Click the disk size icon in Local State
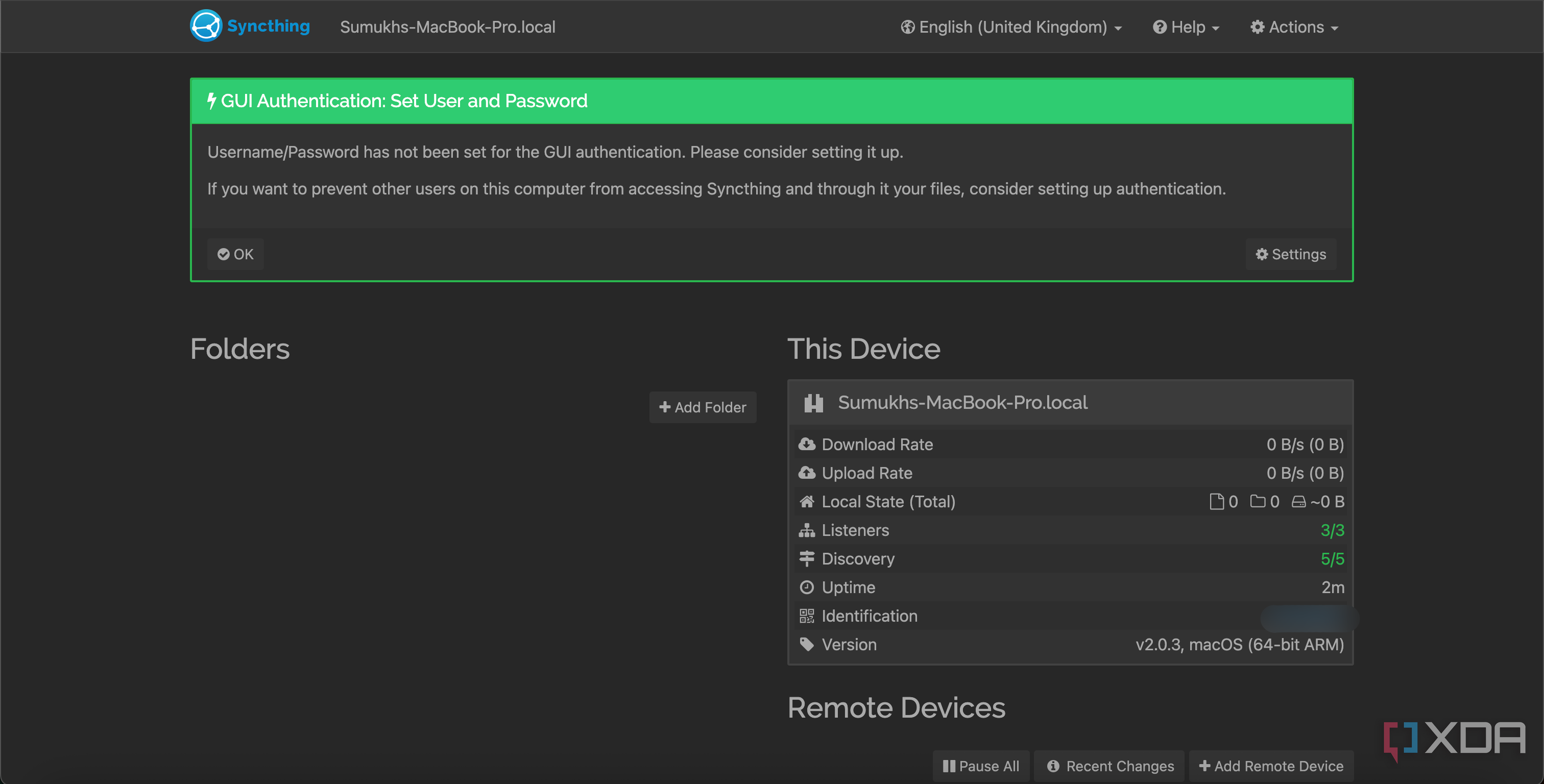The image size is (1544, 784). (1298, 502)
